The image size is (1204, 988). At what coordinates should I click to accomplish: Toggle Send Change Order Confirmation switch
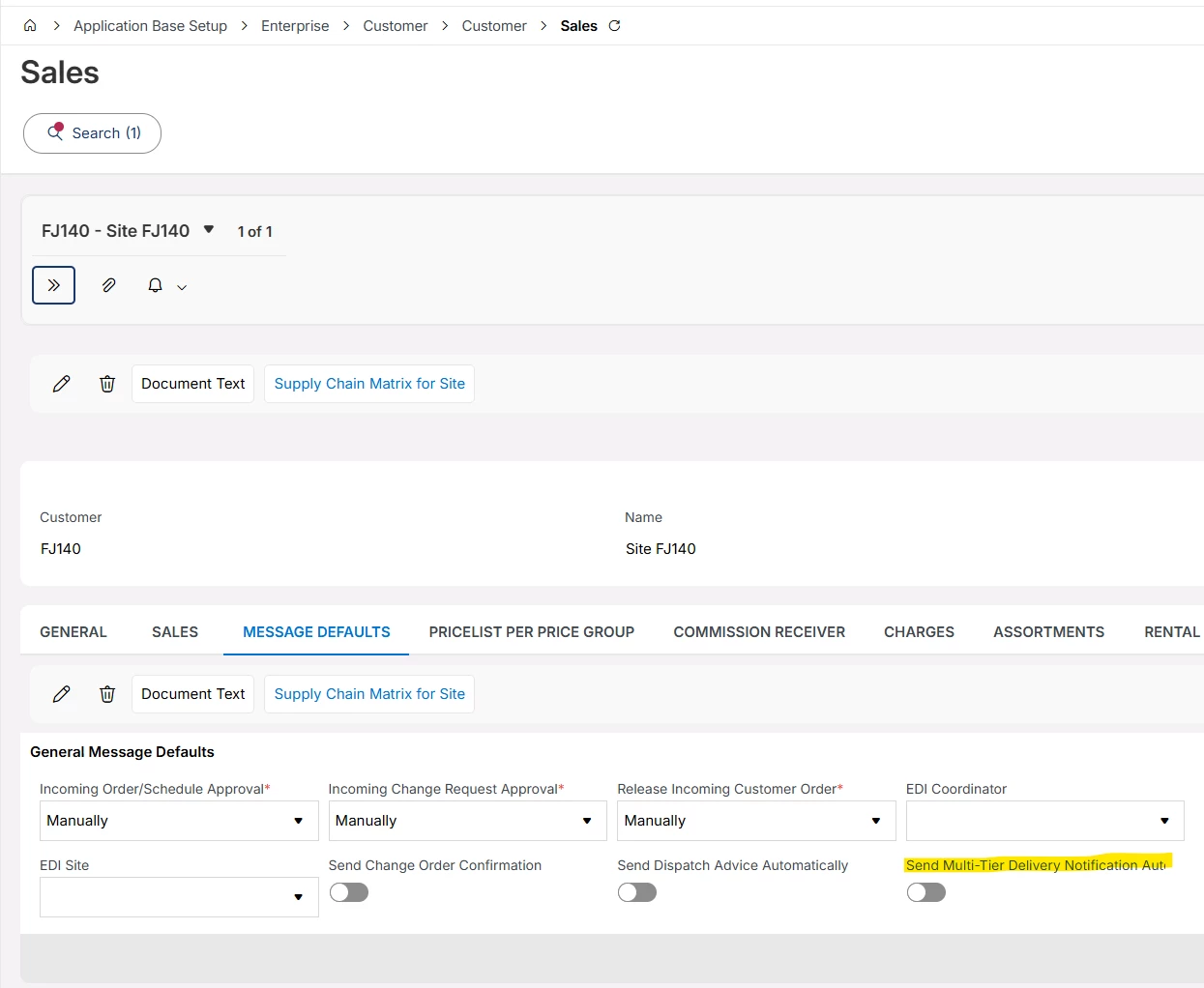click(349, 892)
